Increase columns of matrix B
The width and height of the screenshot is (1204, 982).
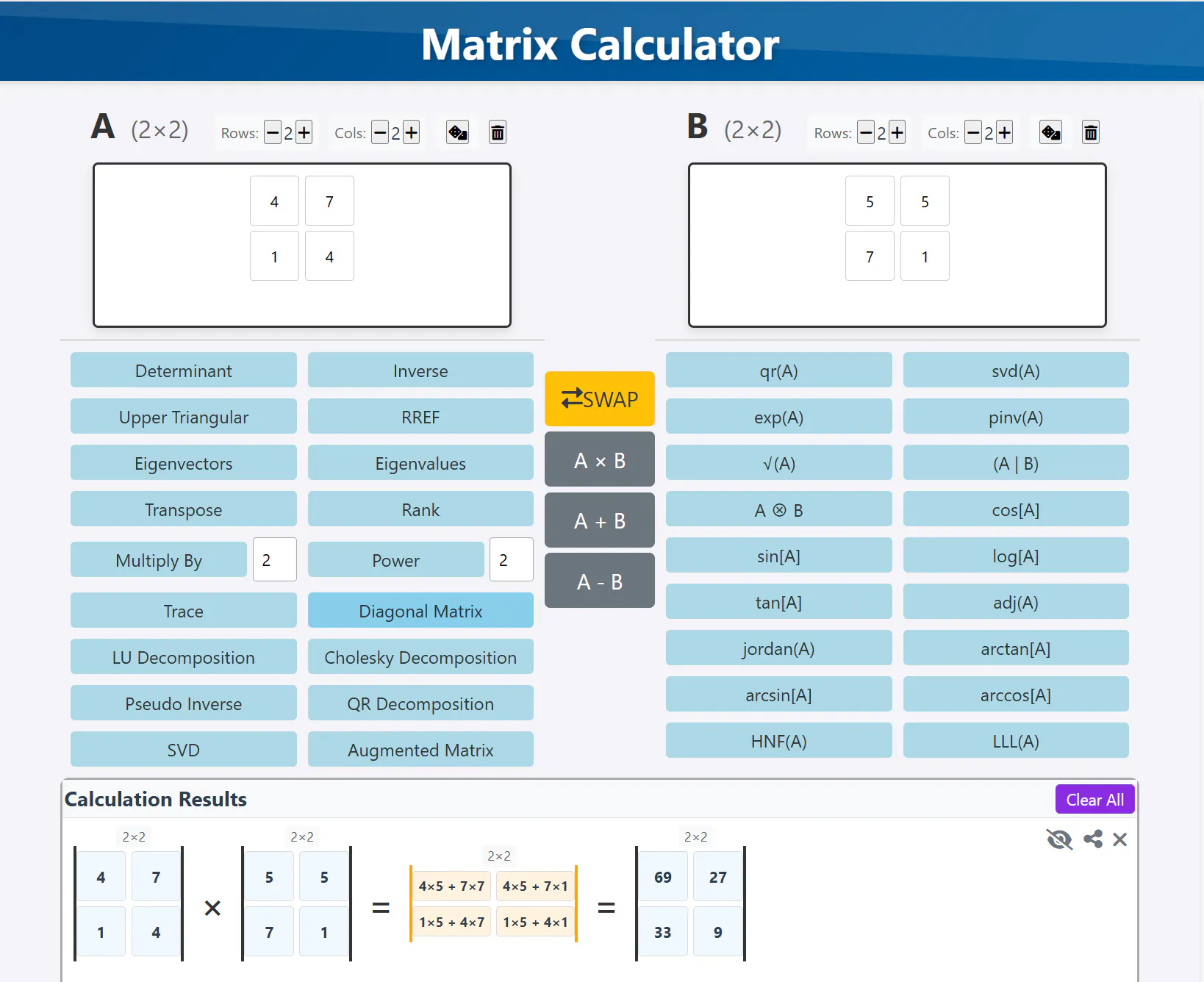1004,133
